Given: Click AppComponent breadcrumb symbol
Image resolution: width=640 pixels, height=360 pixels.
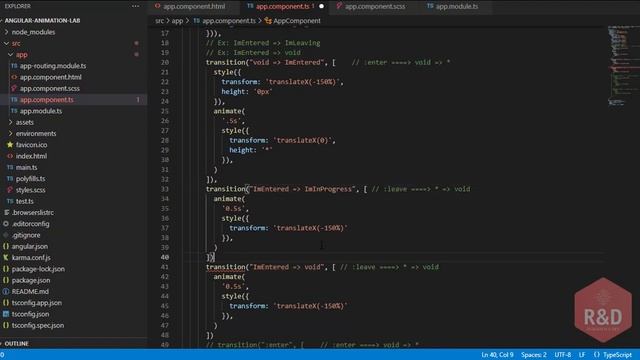Looking at the screenshot, I should tap(297, 21).
